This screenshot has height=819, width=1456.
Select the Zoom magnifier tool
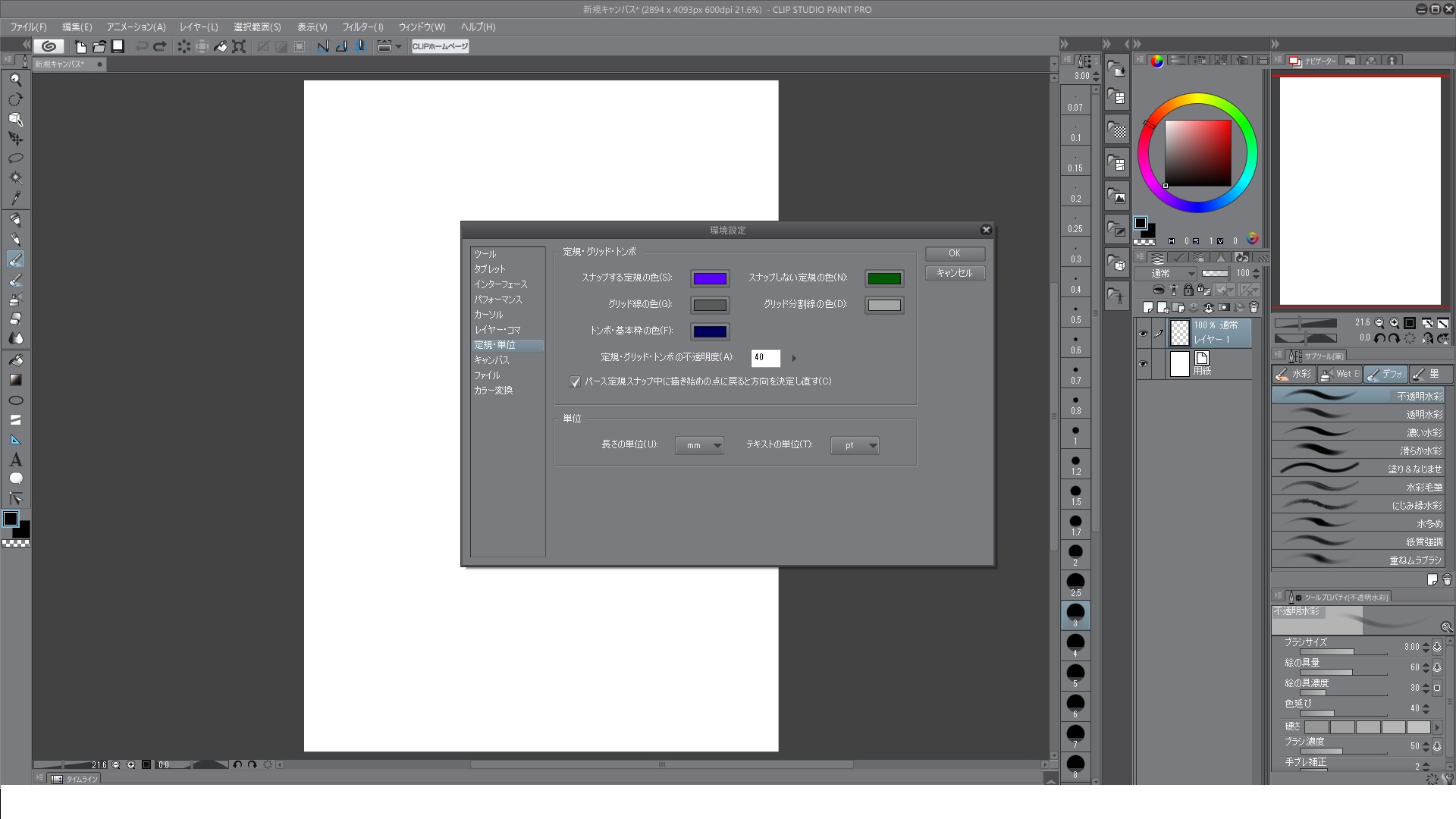15,80
